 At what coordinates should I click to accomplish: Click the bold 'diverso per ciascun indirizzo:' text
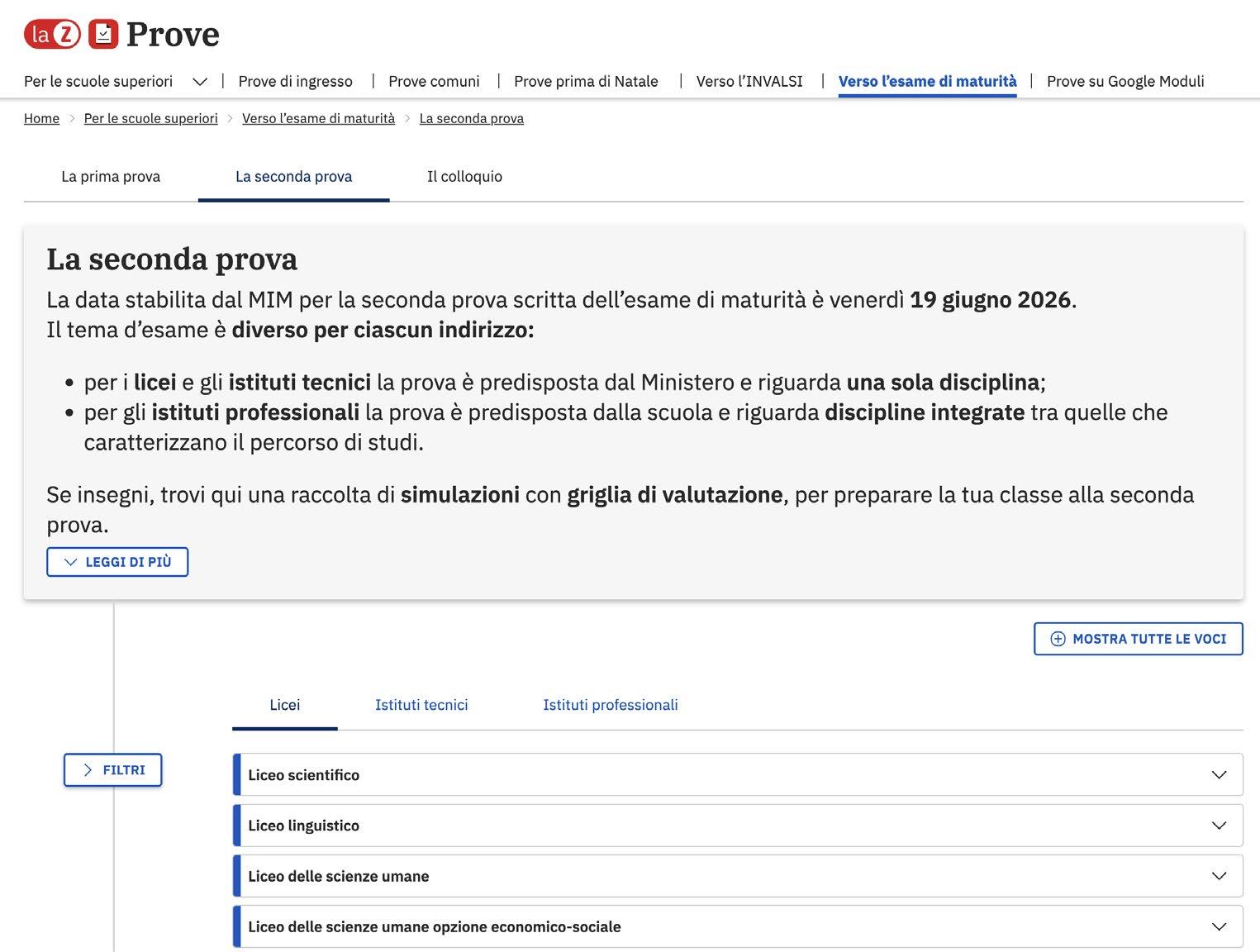click(x=383, y=330)
